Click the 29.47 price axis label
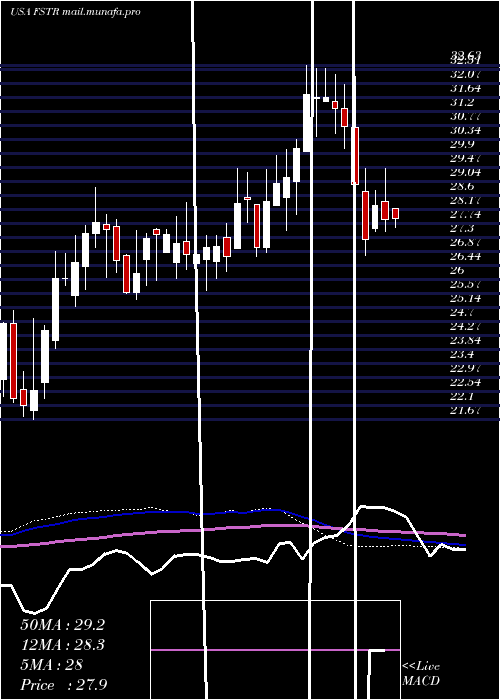 pyautogui.click(x=465, y=158)
